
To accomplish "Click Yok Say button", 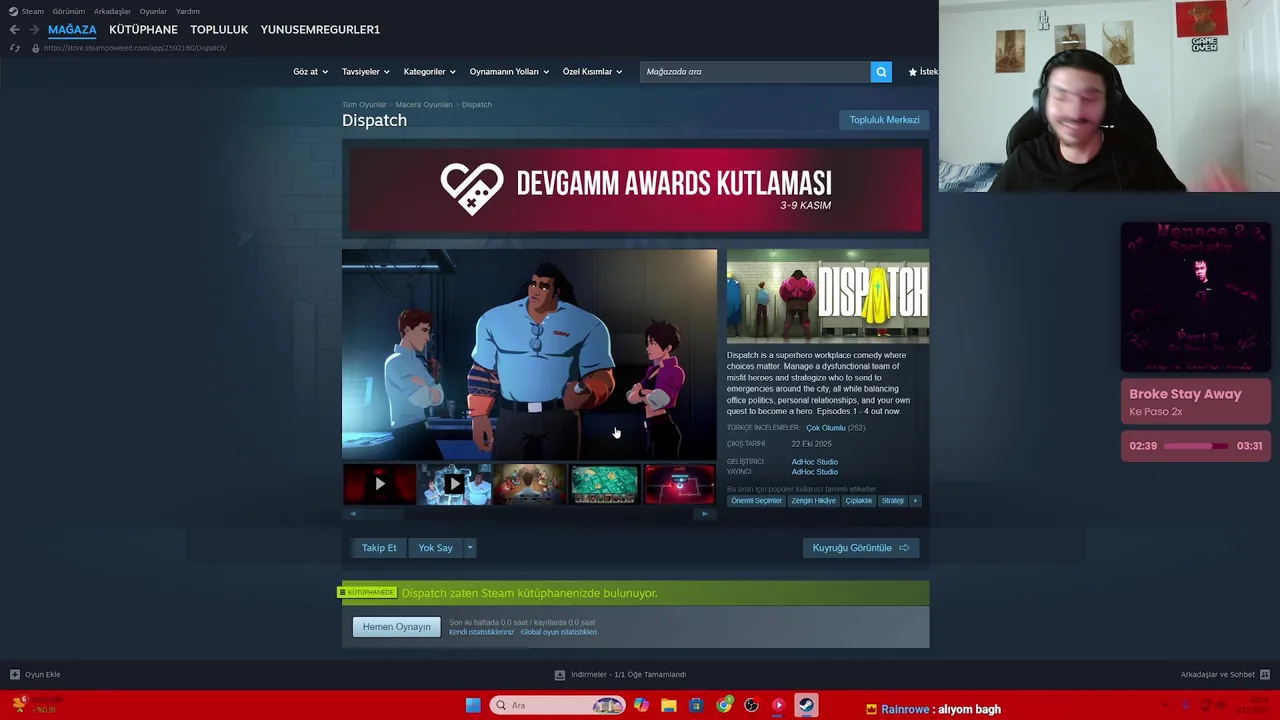I will coord(436,548).
